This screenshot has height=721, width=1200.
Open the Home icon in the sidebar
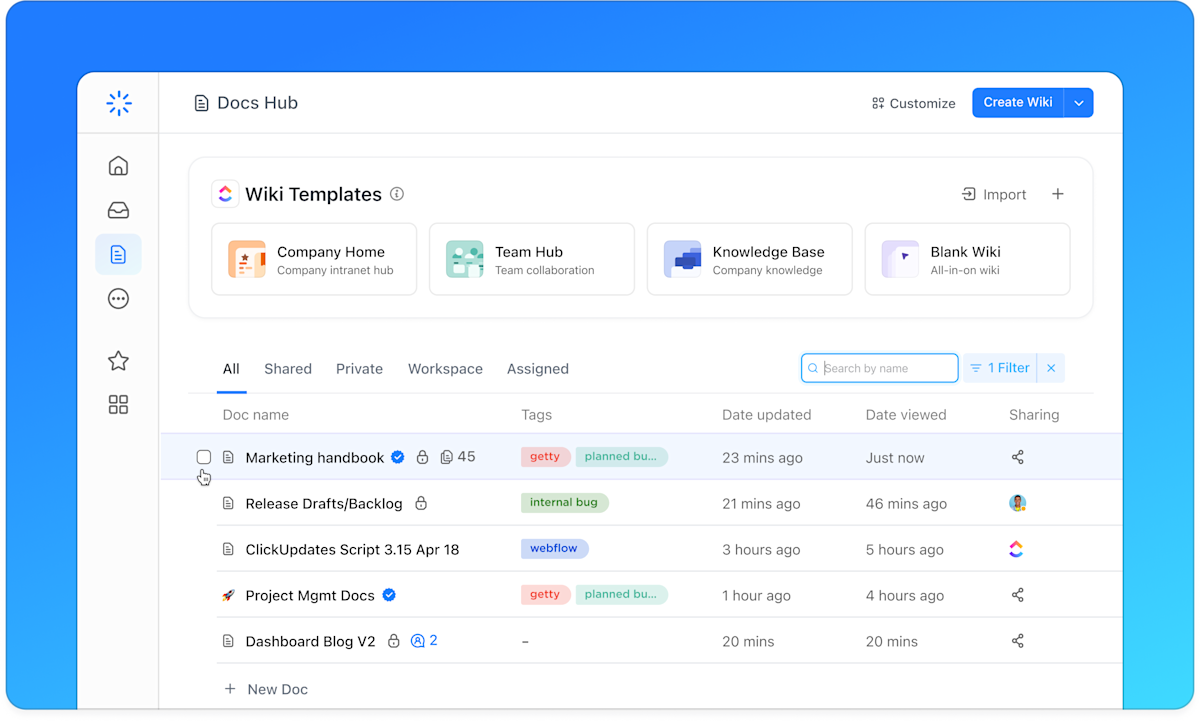[118, 165]
